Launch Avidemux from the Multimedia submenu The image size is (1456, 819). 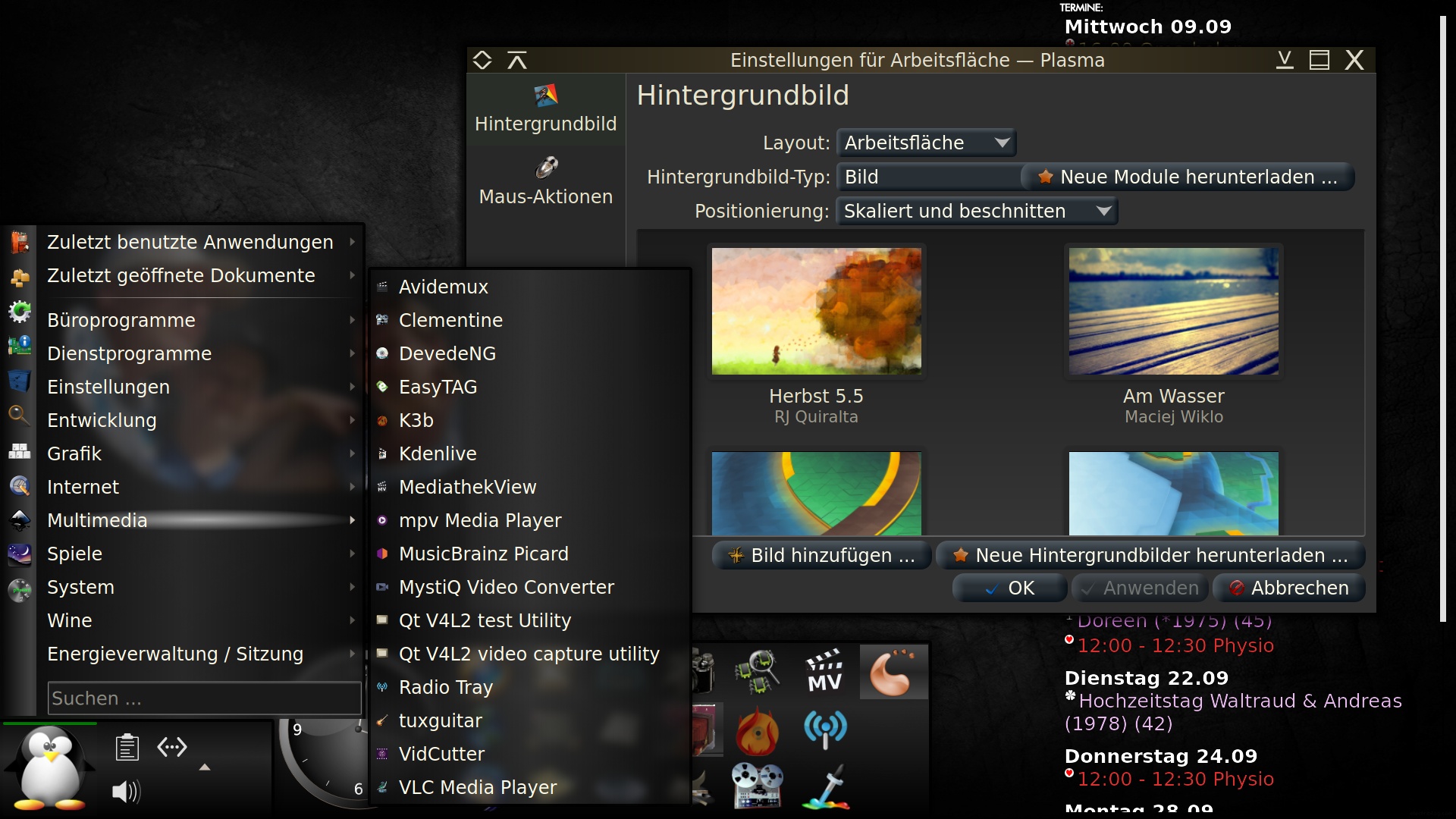point(530,287)
